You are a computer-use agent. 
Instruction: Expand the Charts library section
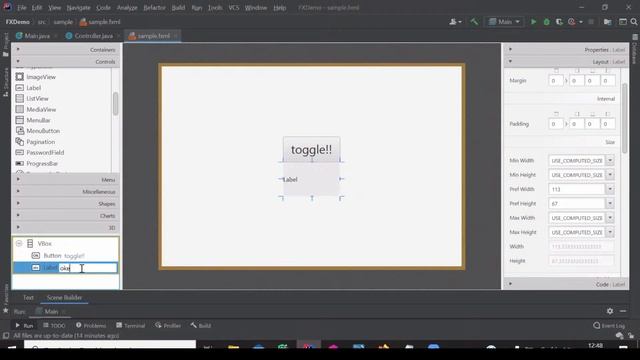point(66,216)
